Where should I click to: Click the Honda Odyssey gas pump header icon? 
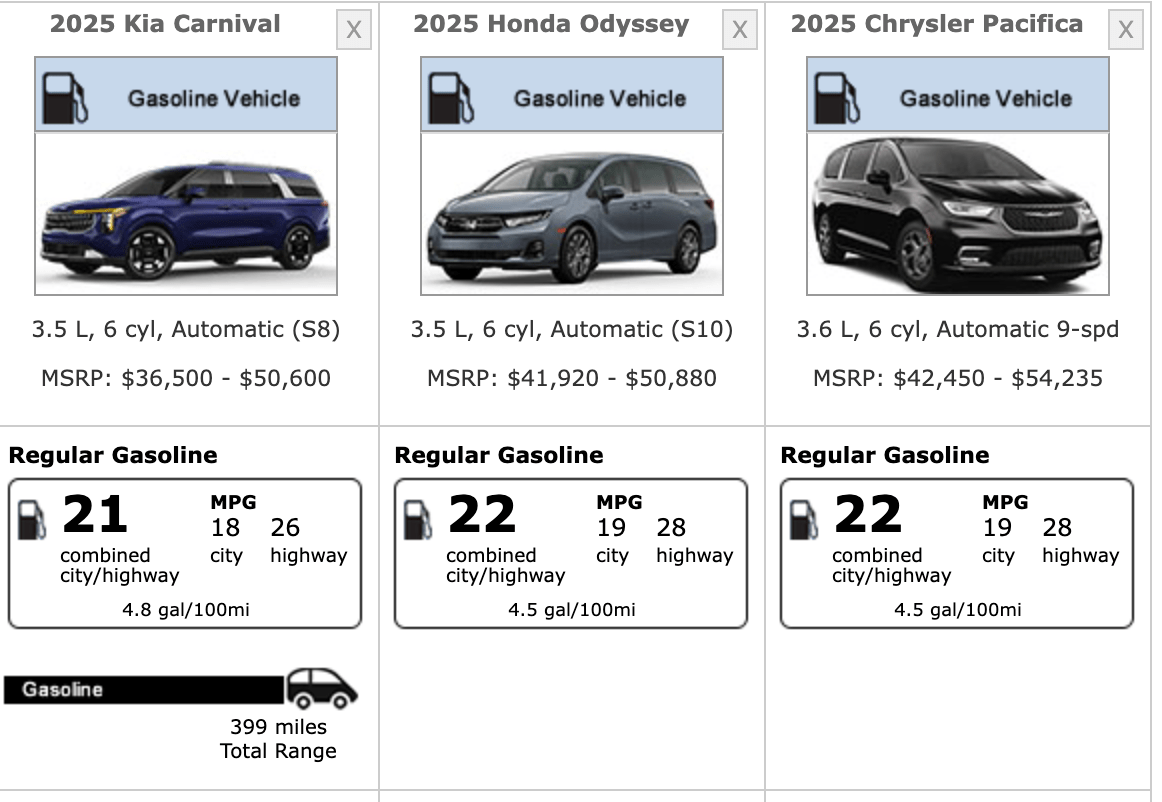coord(449,97)
